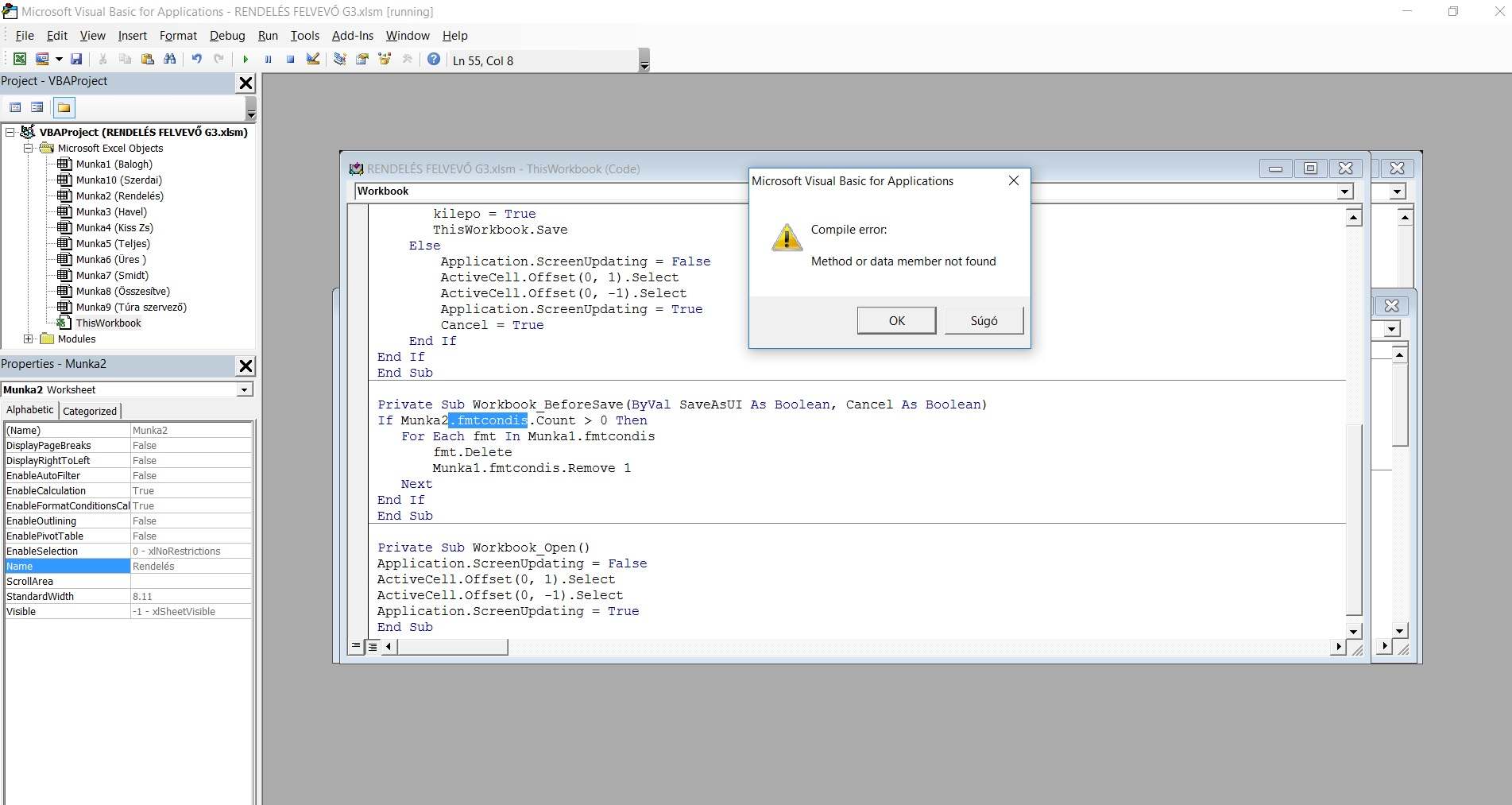Viewport: 1512px width, 805px height.
Task: Maximize the ThisWorkbook code window
Action: tap(1310, 168)
